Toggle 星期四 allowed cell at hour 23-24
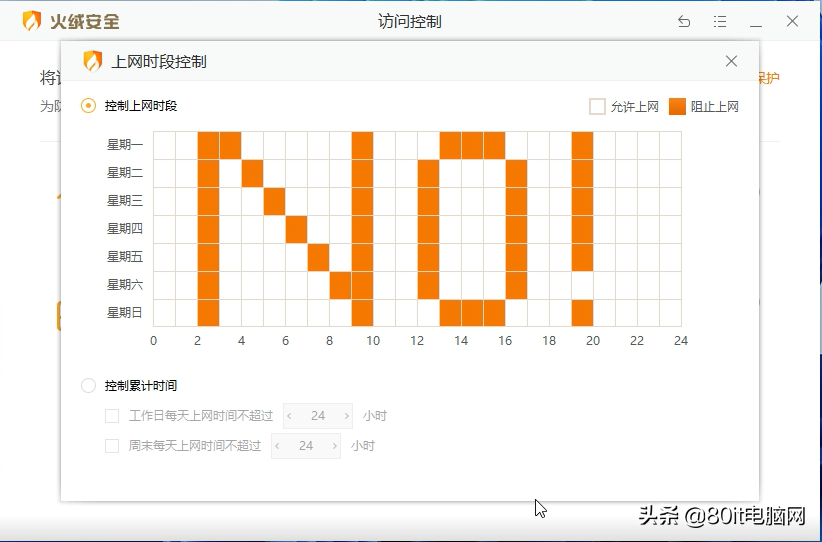The image size is (822, 542). (670, 230)
